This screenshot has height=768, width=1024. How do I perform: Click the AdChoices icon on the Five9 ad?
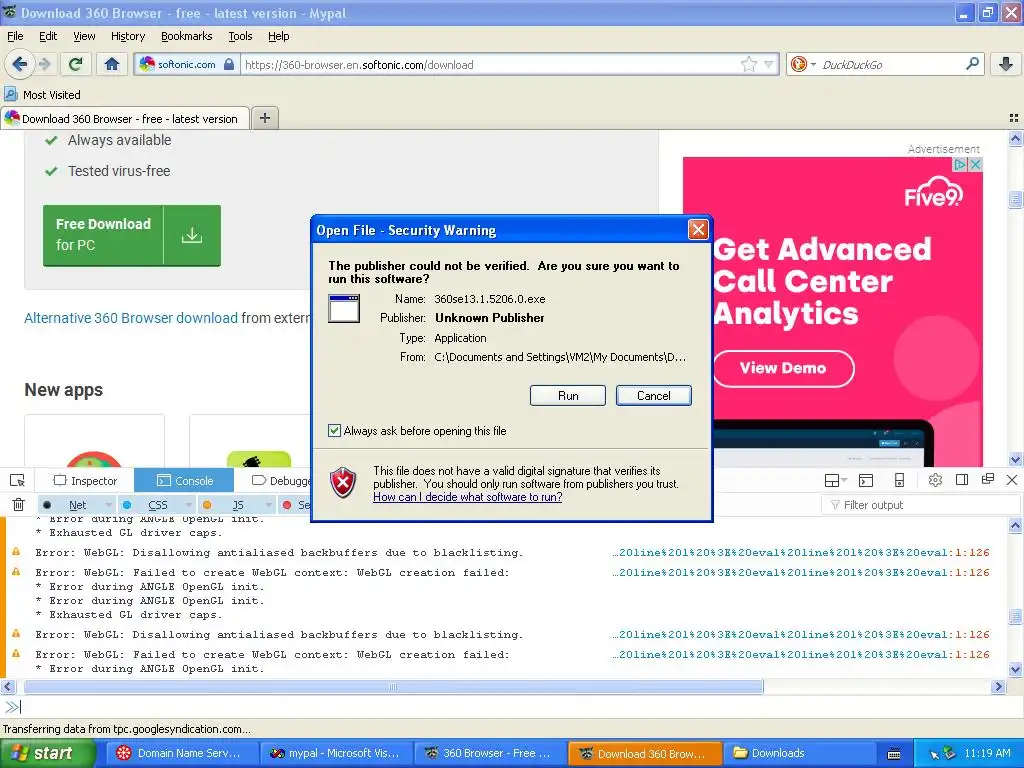coord(960,165)
